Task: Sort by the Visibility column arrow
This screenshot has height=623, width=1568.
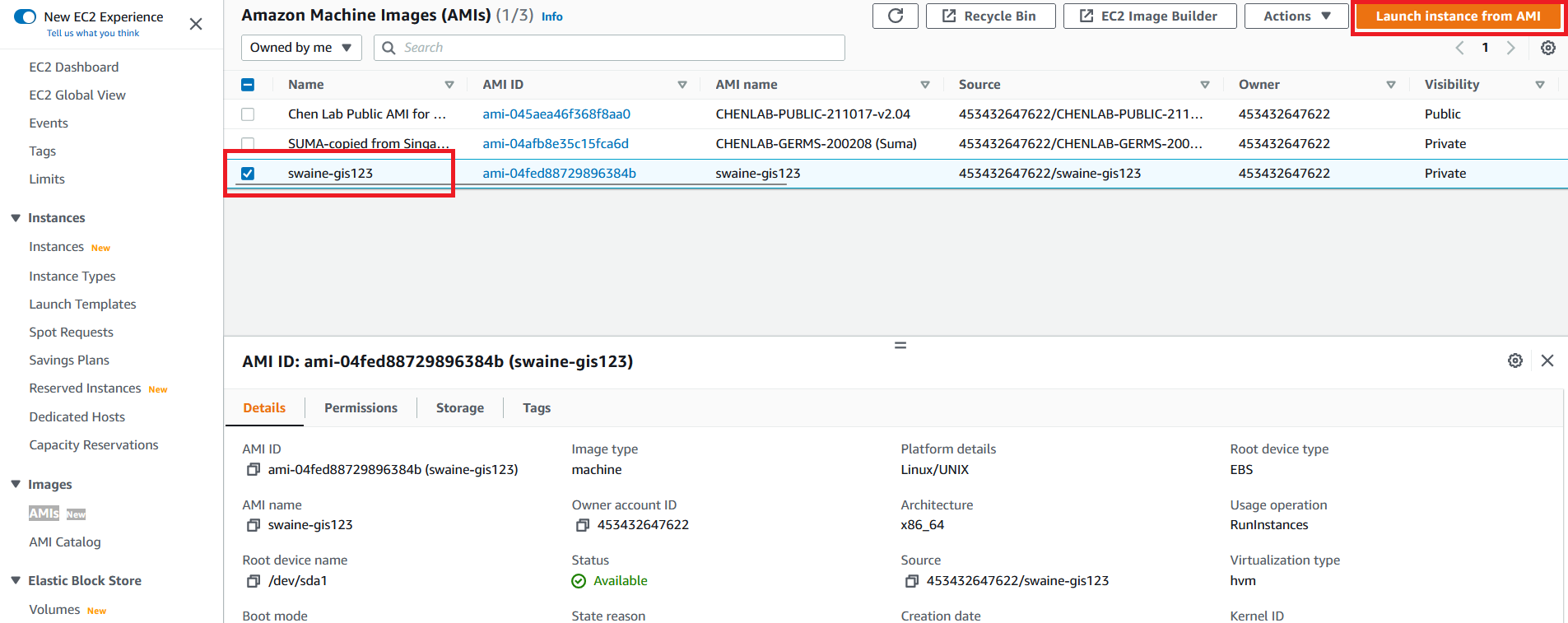Action: point(1540,85)
